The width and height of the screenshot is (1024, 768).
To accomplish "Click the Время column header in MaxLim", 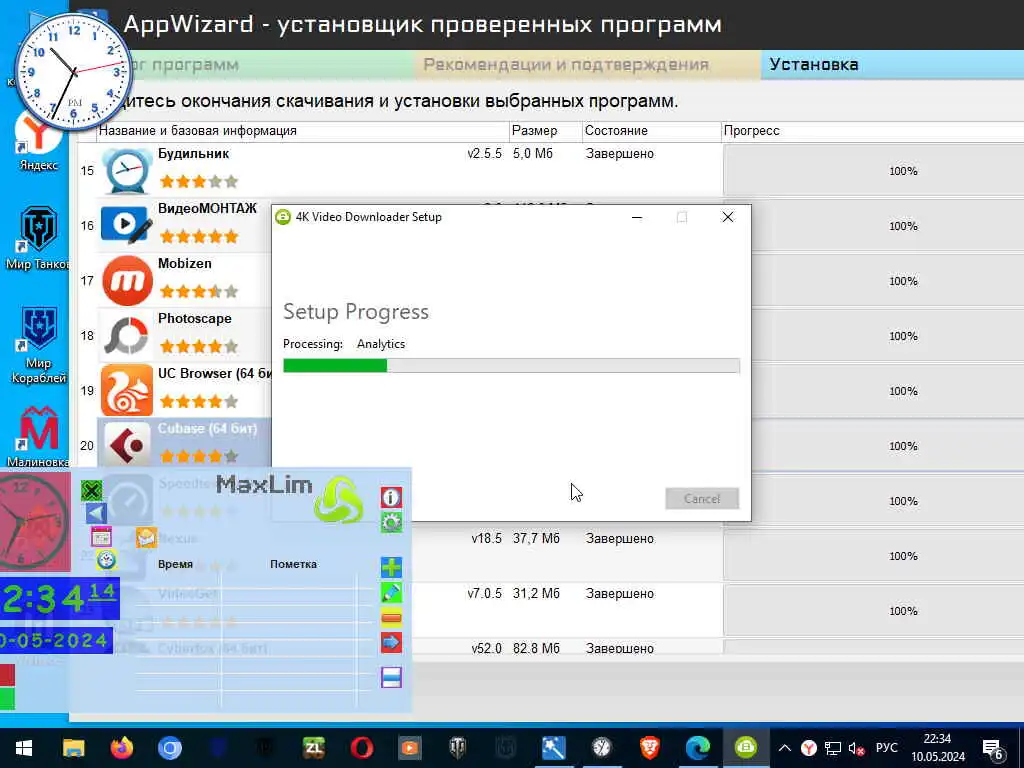I will 175,564.
